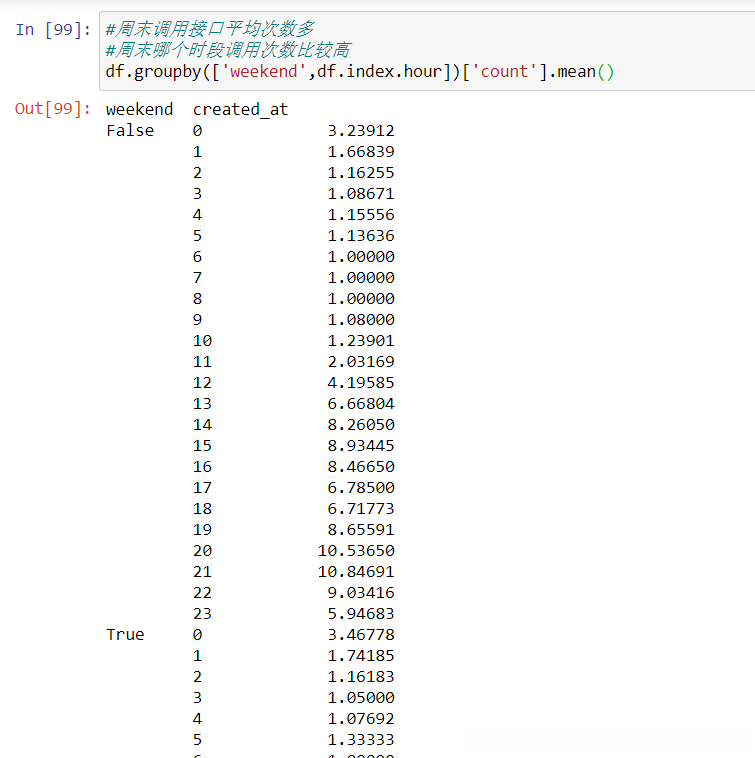Select value 1.16183 in the True group
The height and width of the screenshot is (758, 755).
coord(361,677)
